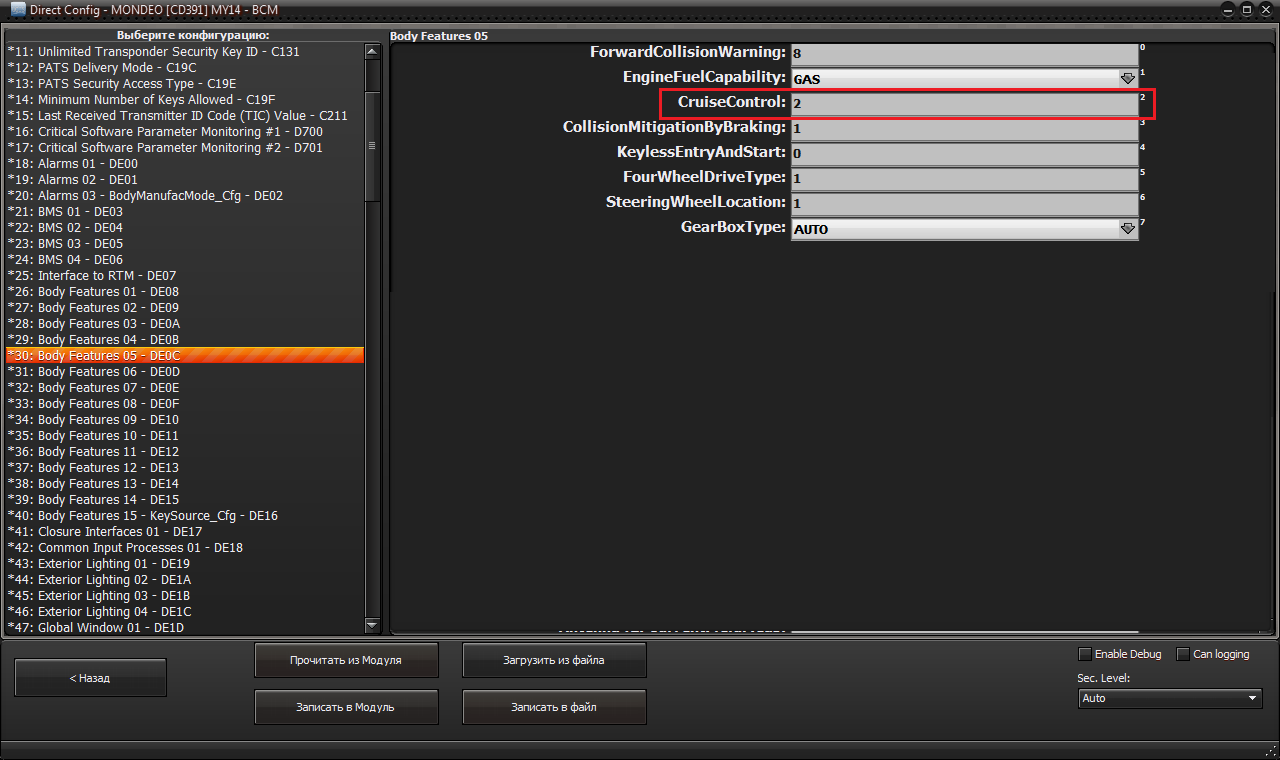Click the app icon in title bar
Screen dimensions: 1280x760
17,10
